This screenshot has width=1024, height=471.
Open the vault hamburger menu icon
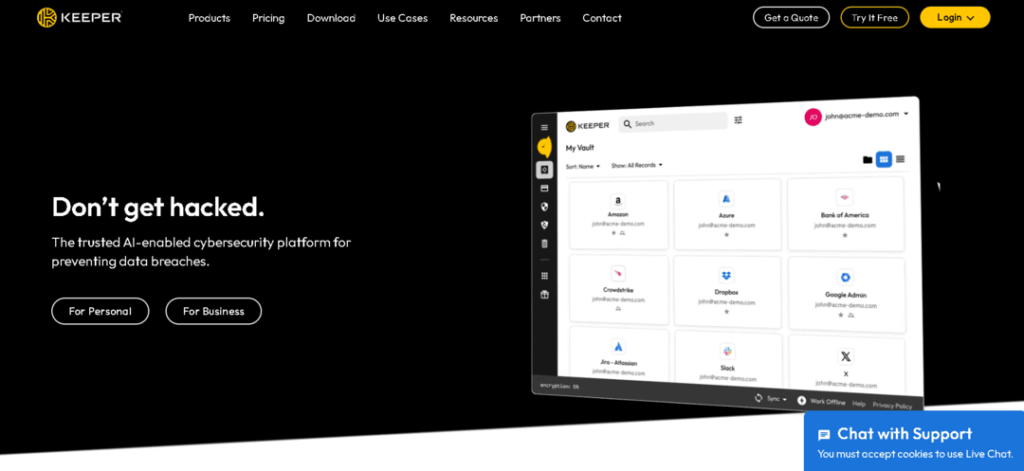click(545, 127)
